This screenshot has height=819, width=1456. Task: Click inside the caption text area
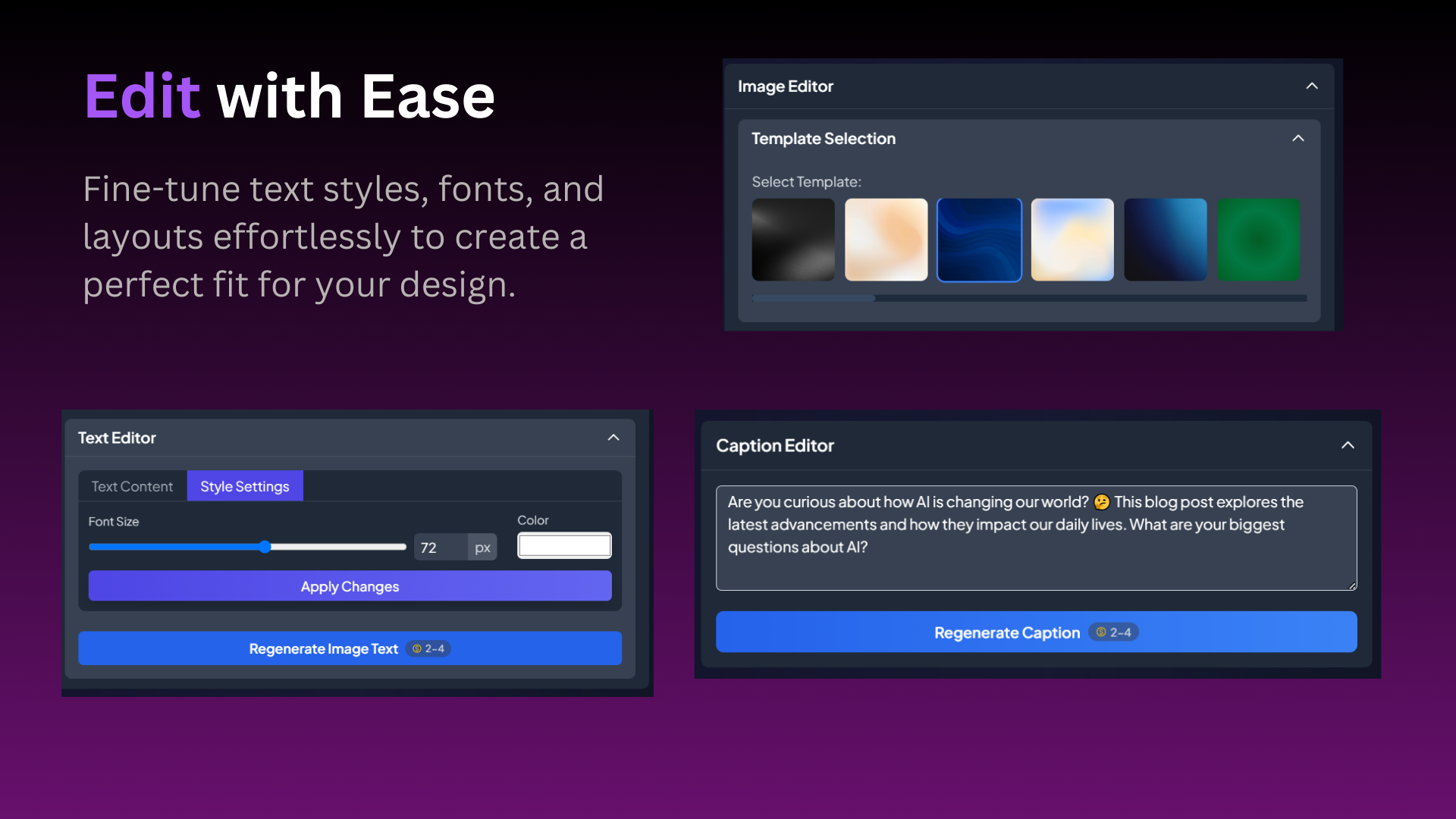coord(1036,538)
